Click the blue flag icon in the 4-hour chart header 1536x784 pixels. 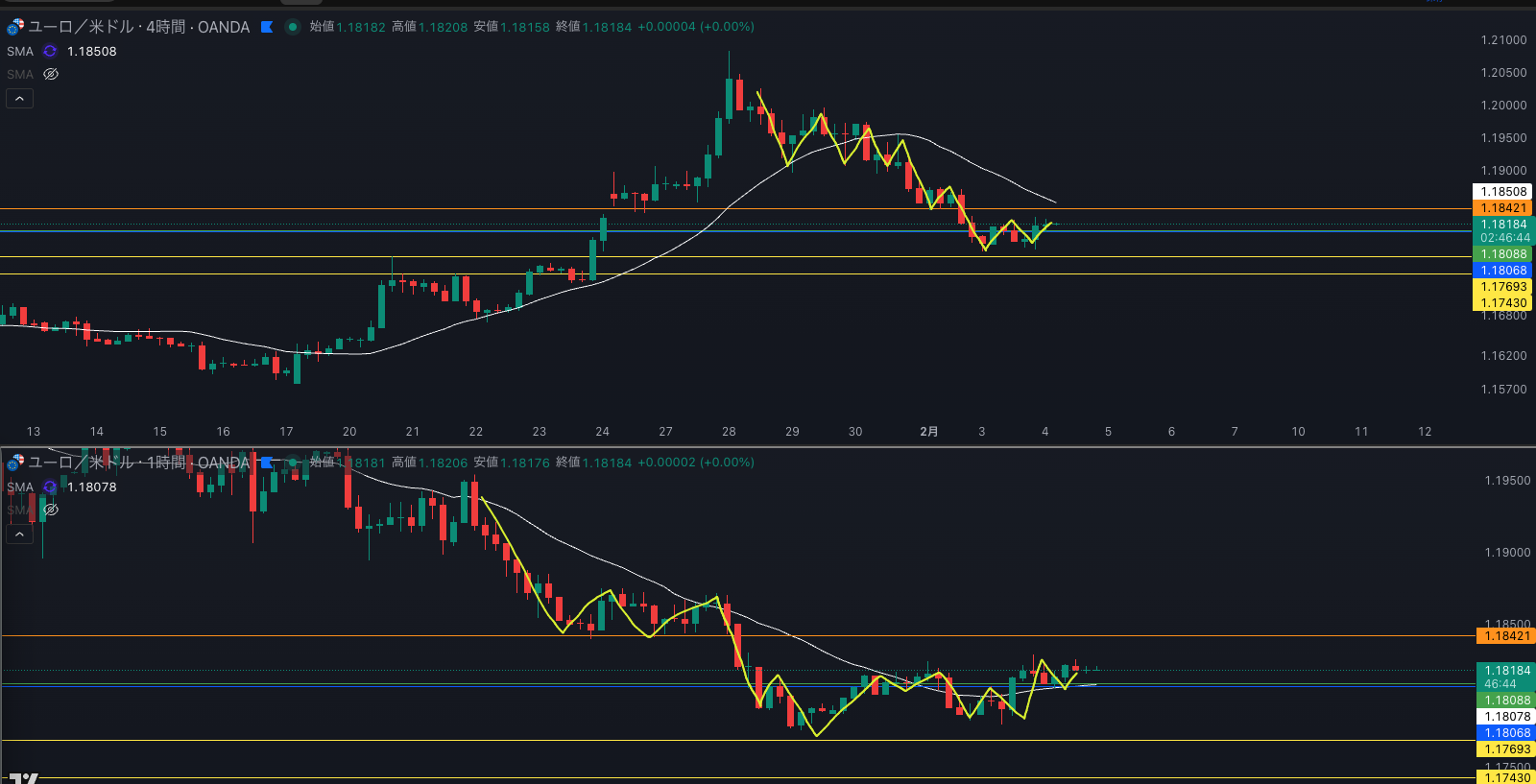tap(267, 27)
